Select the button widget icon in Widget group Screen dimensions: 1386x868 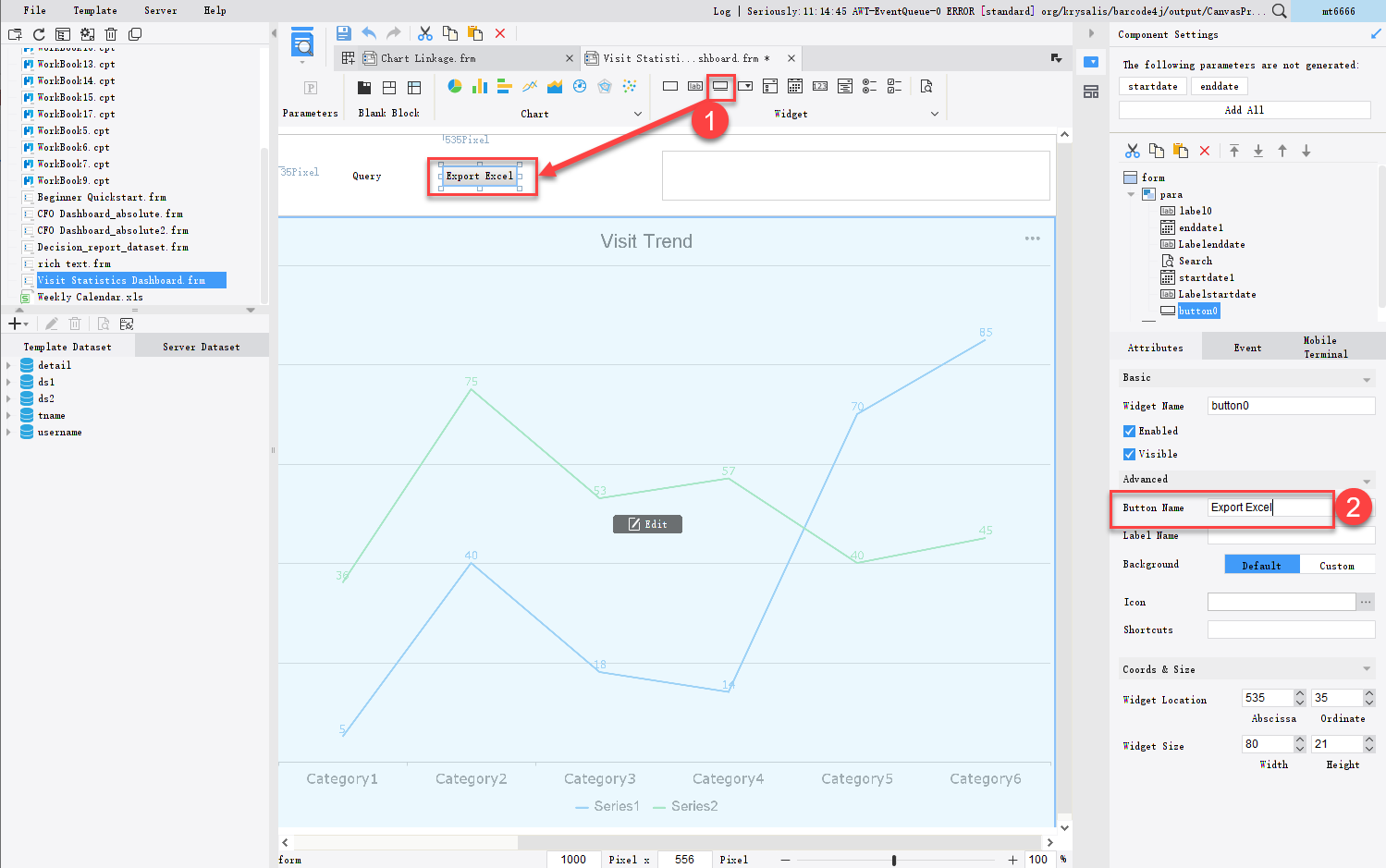[720, 85]
